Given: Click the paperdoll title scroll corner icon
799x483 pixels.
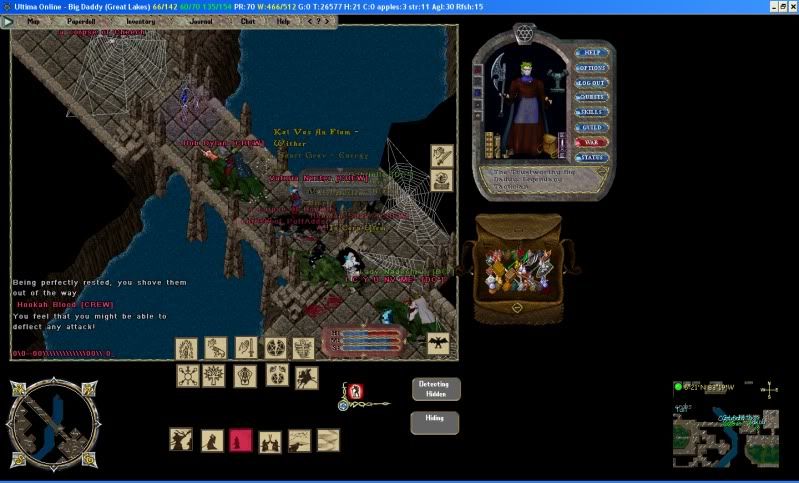Looking at the screenshot, I should pyautogui.click(x=602, y=172).
